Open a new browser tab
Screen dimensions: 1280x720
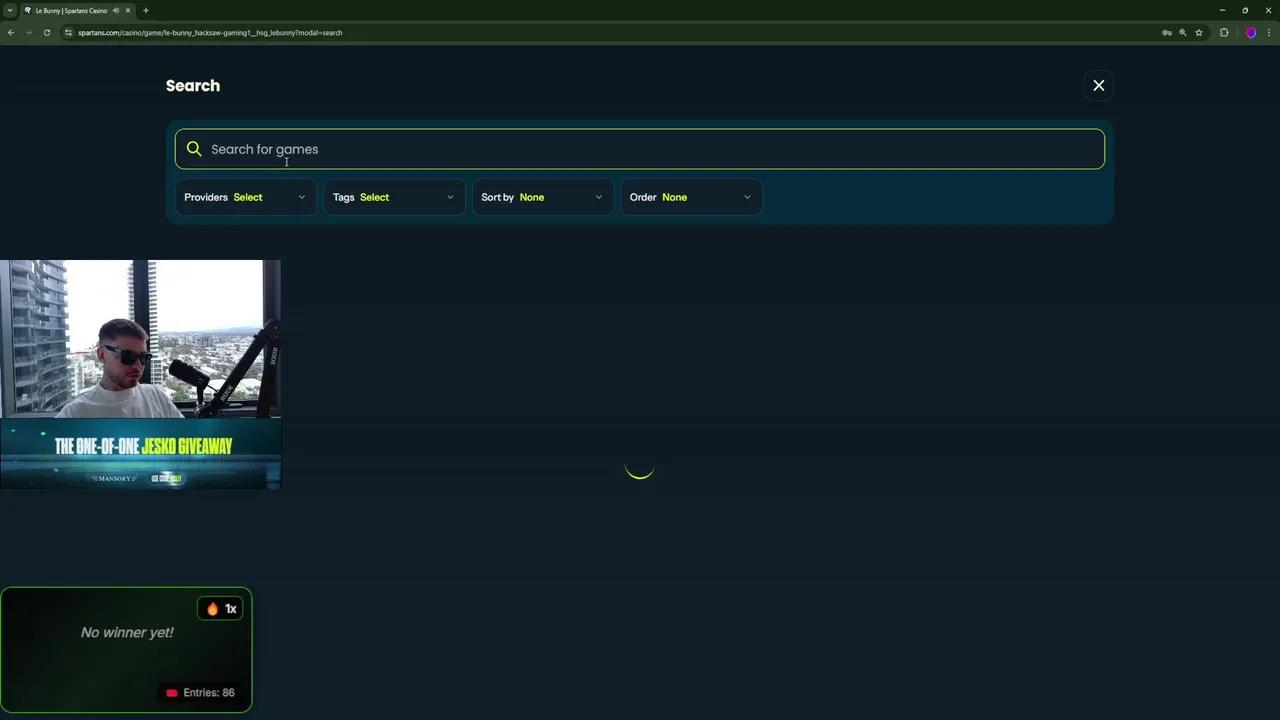pyautogui.click(x=146, y=11)
